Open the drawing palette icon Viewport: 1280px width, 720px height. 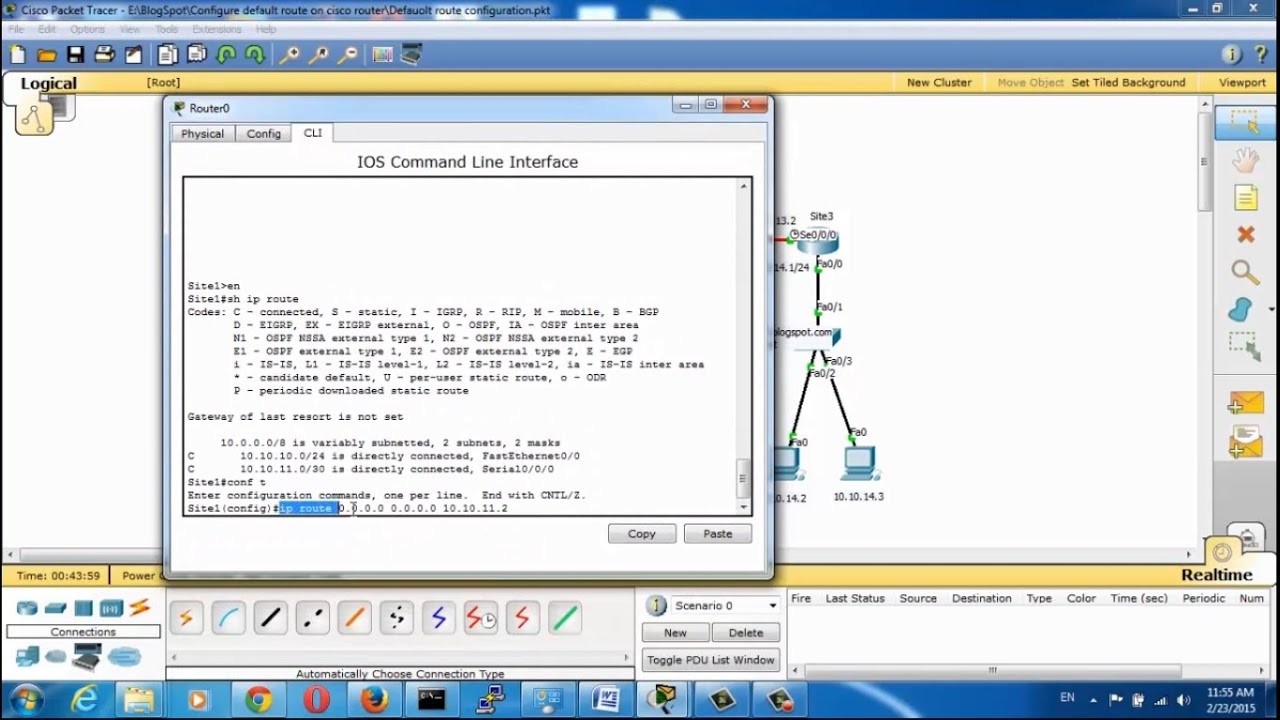tap(382, 55)
